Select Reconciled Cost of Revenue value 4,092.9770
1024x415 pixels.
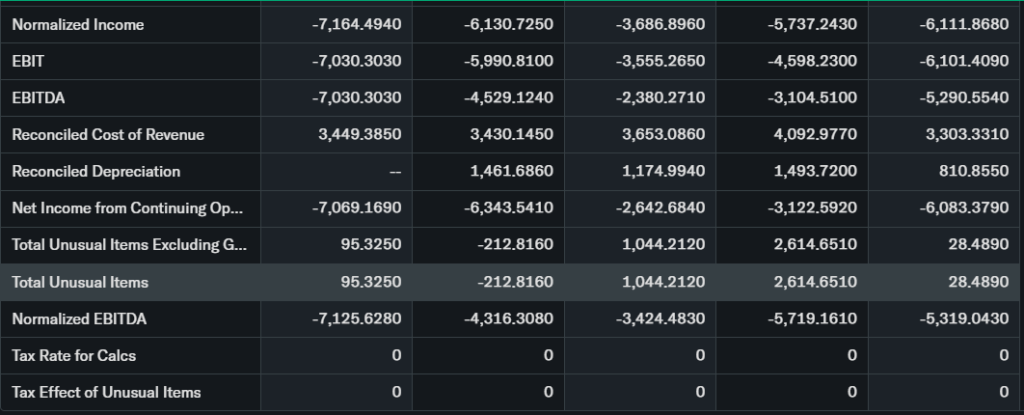pos(815,135)
